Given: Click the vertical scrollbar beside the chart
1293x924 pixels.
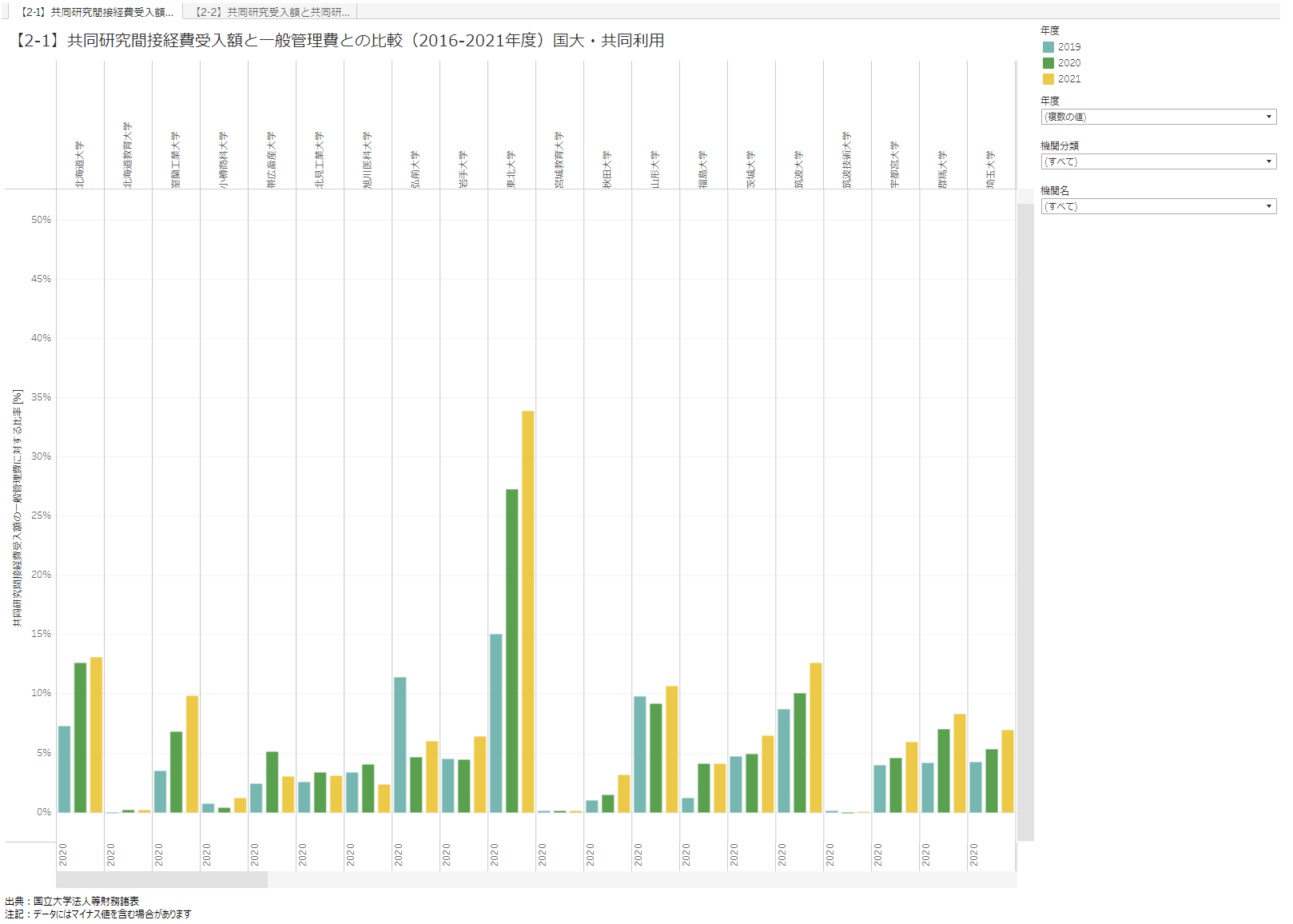Looking at the screenshot, I should 1025,522.
